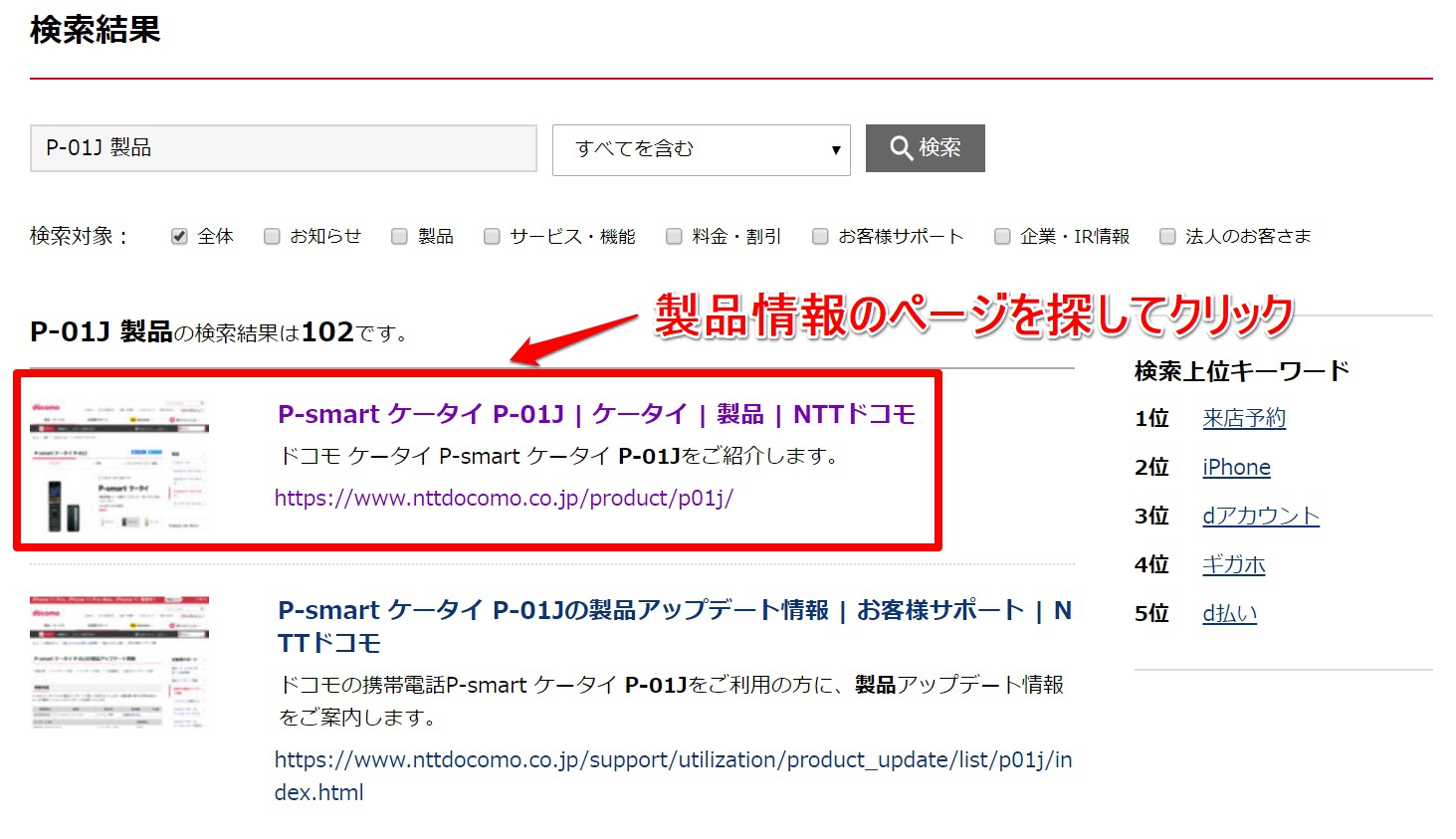Click the 検索上位キーワード heading
This screenshot has width=1456, height=839.
[1242, 371]
